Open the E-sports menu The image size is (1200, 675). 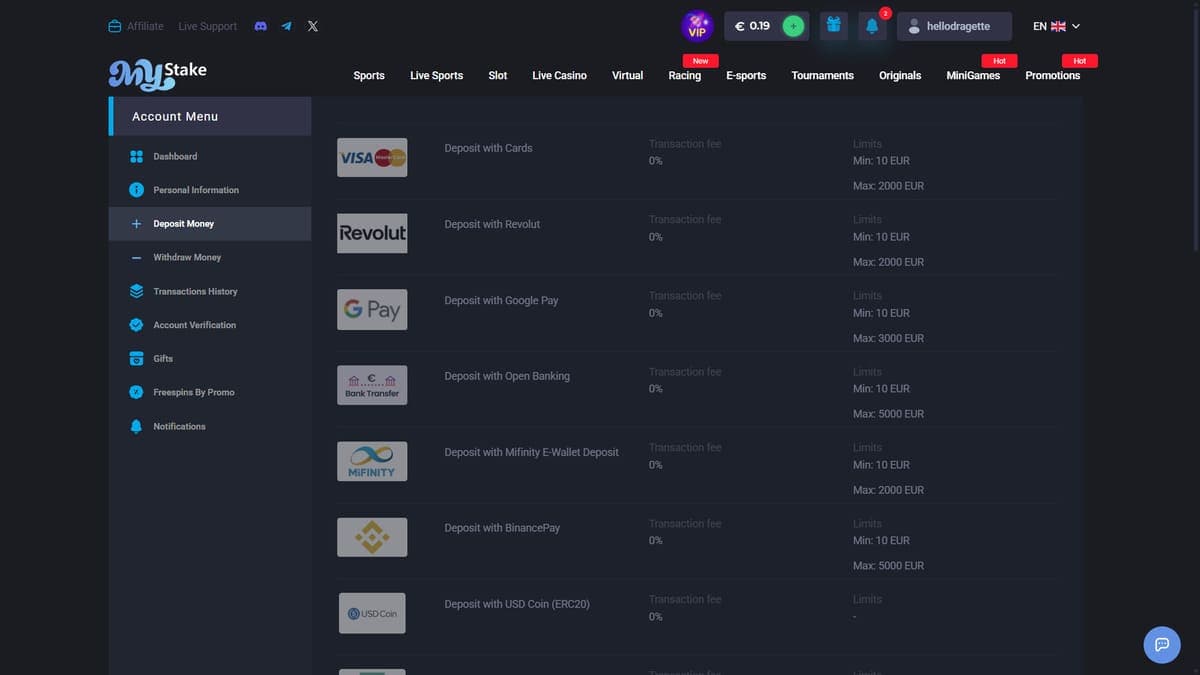(x=746, y=75)
